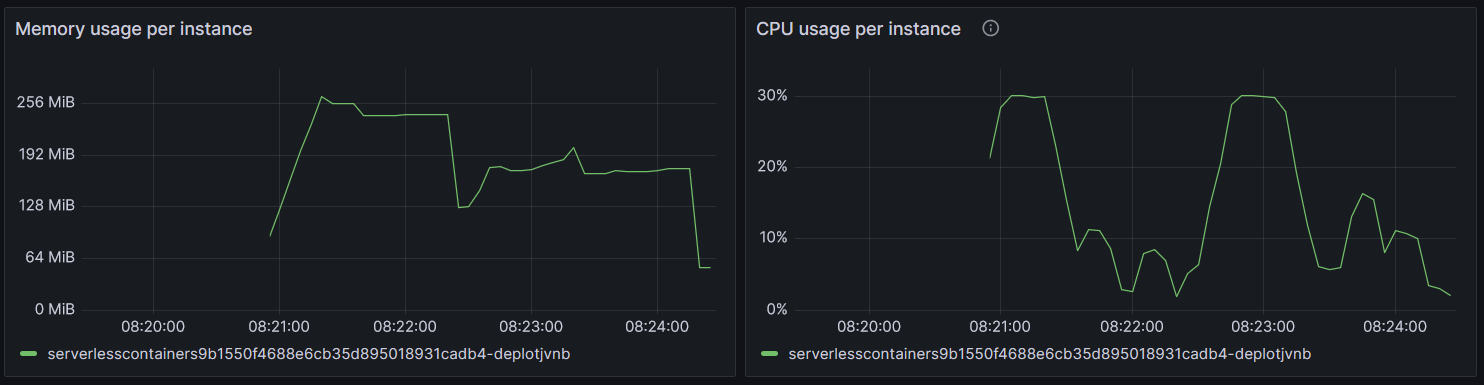Open the Memory usage per instance panel title
The height and width of the screenshot is (385, 1484).
click(x=133, y=29)
